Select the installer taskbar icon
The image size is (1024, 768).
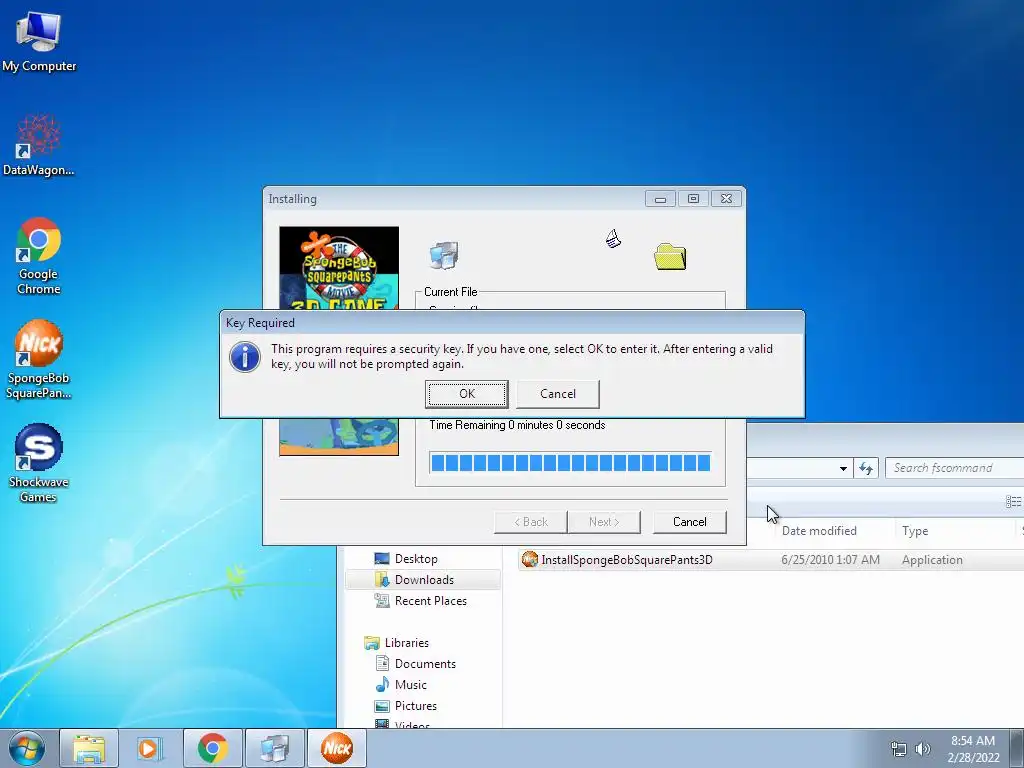tap(275, 748)
